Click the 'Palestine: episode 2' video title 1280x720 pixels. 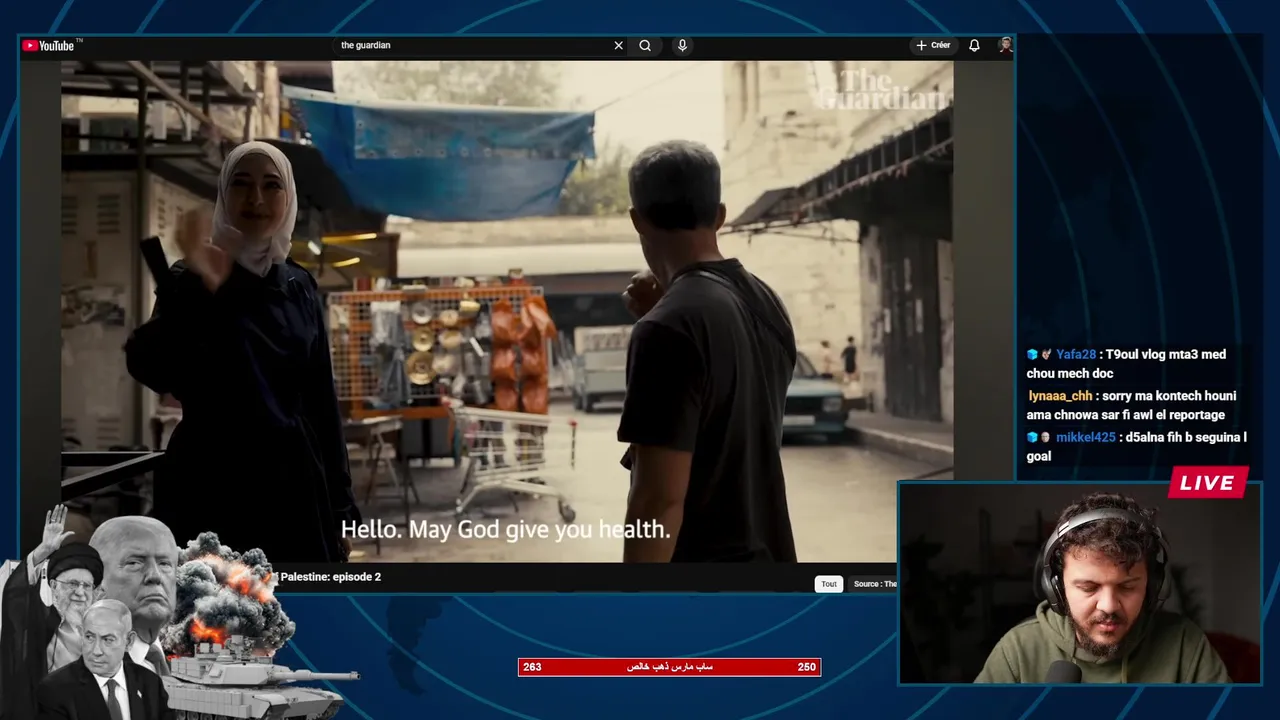330,577
